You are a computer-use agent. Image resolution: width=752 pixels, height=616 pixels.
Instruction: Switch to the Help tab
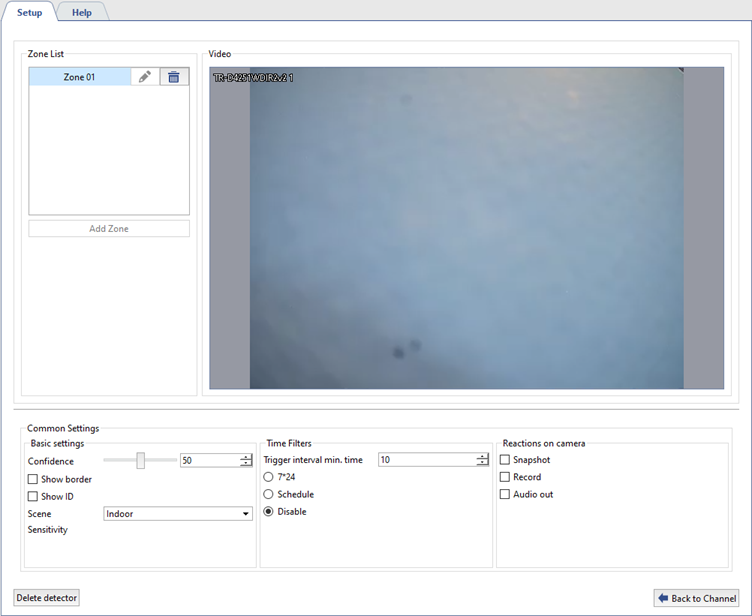(81, 13)
